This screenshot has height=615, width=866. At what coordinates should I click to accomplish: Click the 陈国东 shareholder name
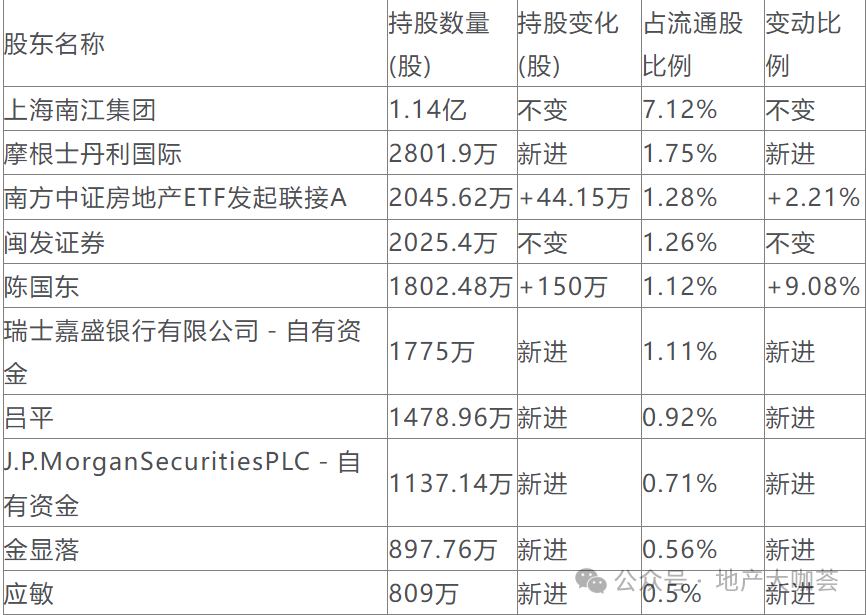click(41, 286)
